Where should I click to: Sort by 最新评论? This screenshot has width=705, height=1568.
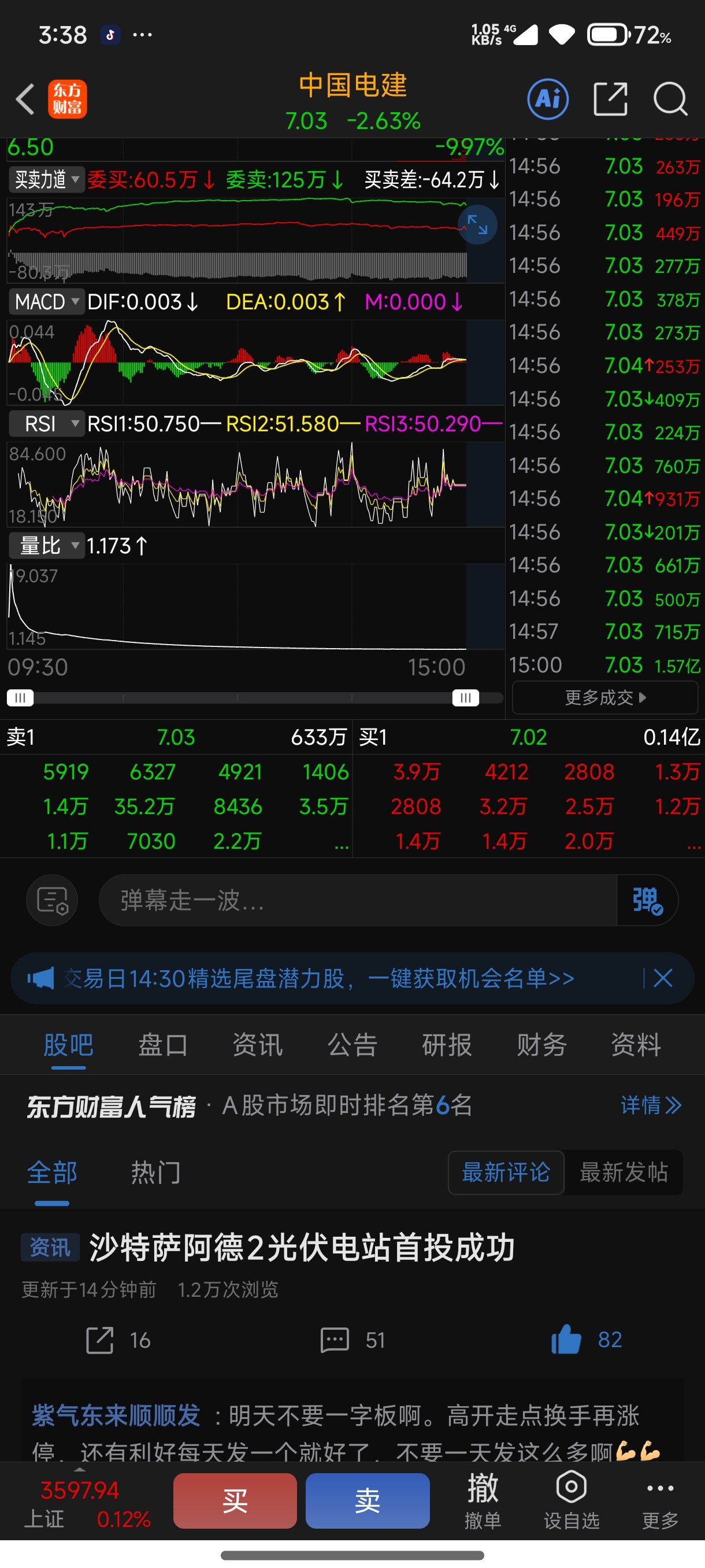506,1173
